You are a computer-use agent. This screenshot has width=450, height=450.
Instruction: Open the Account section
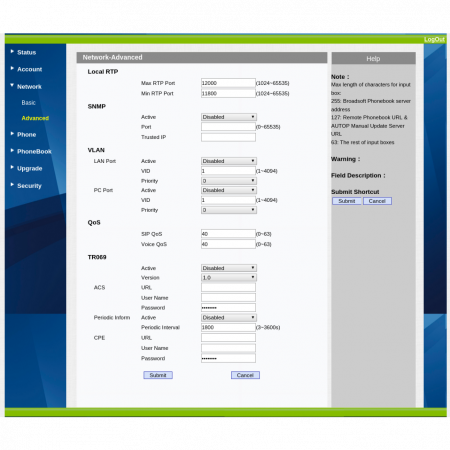click(29, 69)
